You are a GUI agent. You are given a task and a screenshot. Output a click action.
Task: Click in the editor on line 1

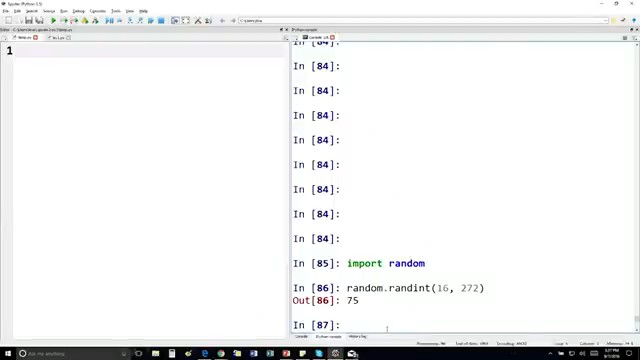[x=150, y=51]
